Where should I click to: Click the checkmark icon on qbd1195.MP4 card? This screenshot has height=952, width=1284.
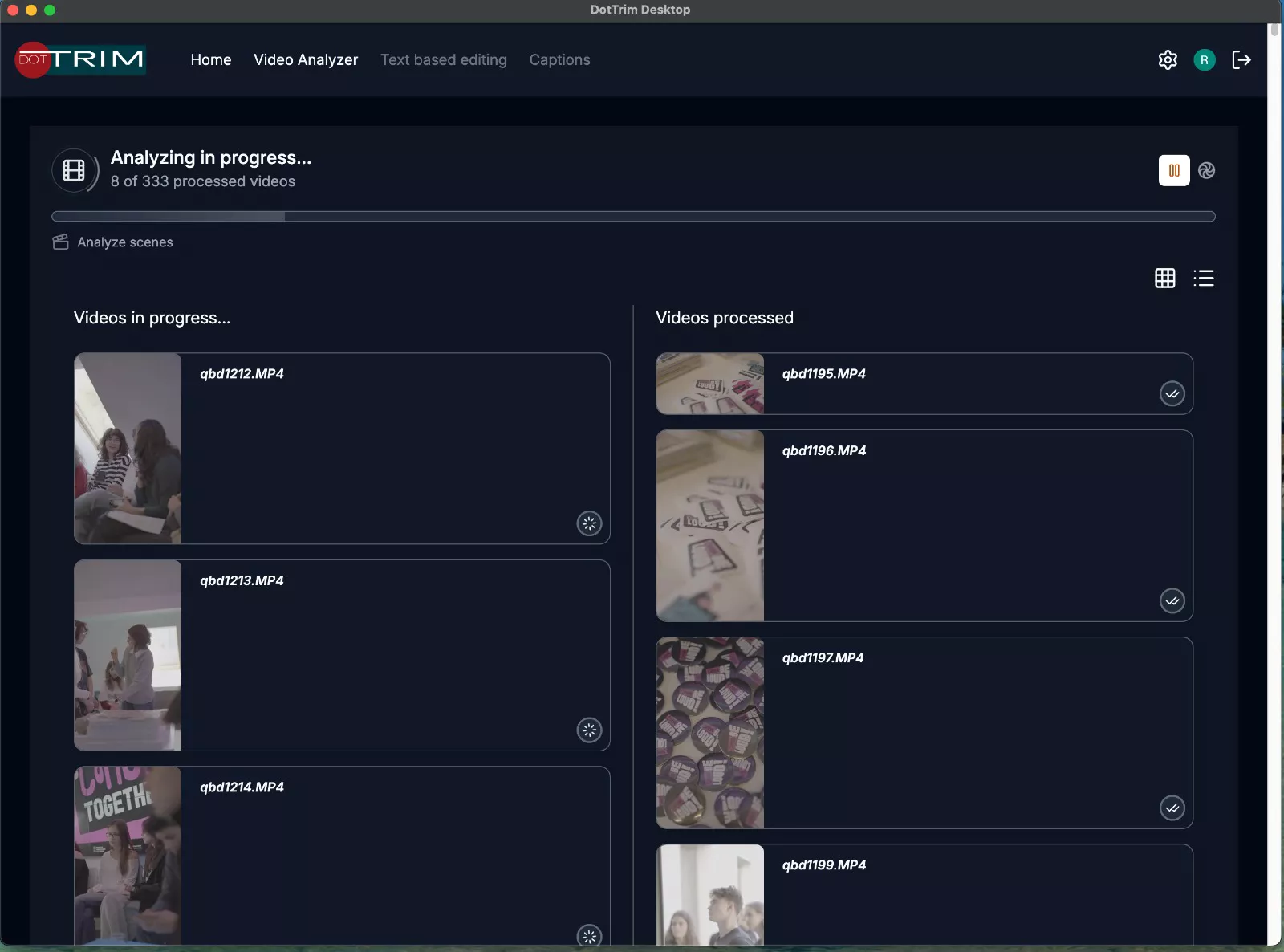point(1172,393)
